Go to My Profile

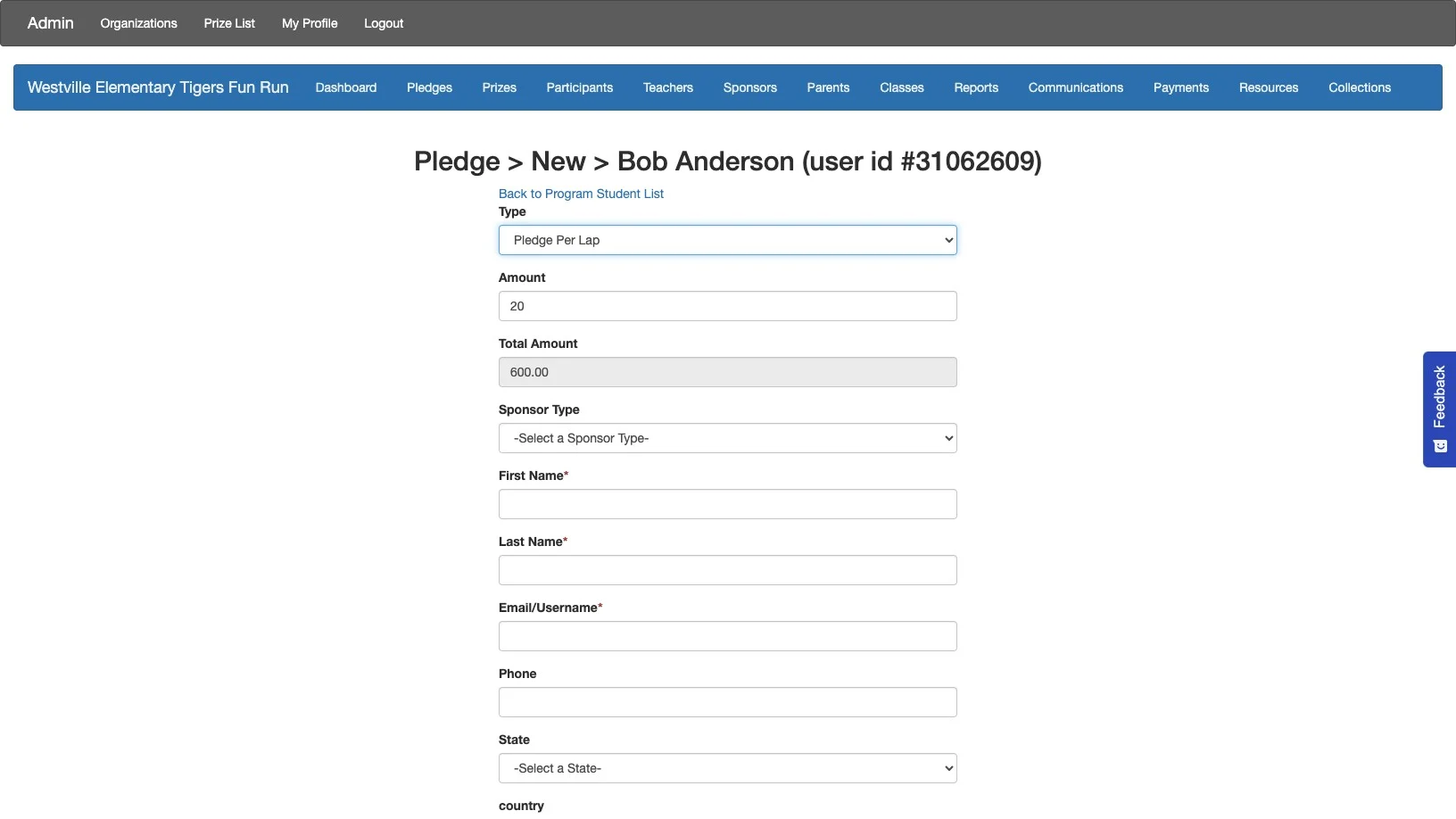click(x=310, y=23)
